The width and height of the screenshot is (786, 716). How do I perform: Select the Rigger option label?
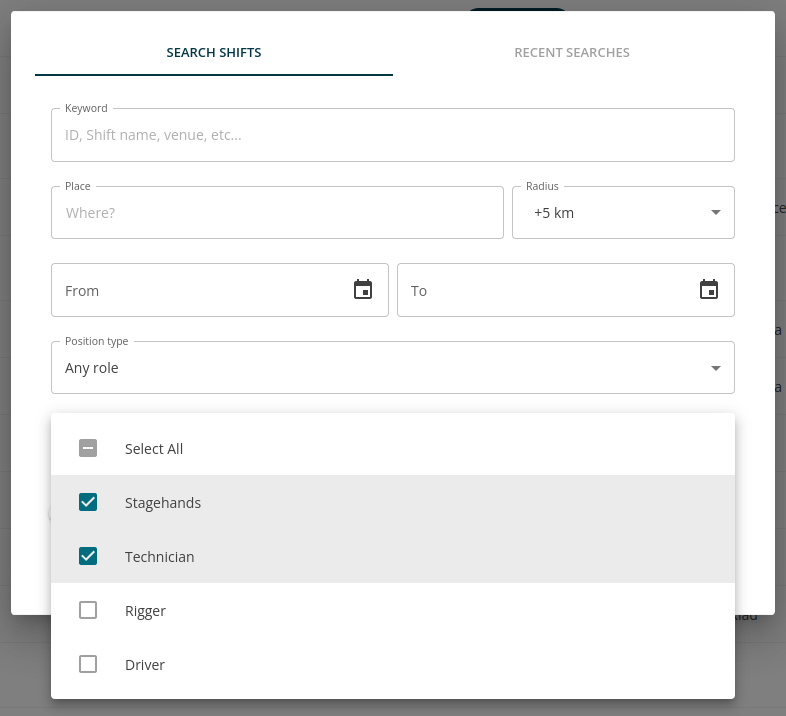[x=145, y=611]
